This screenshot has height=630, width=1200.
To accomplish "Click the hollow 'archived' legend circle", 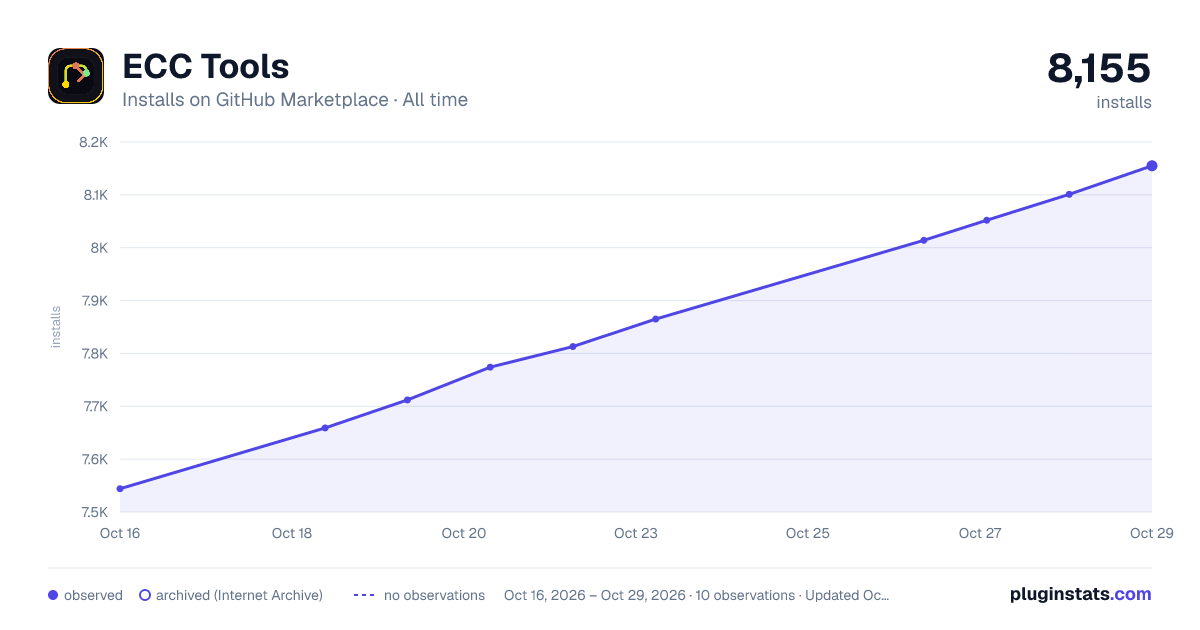I will 145,595.
